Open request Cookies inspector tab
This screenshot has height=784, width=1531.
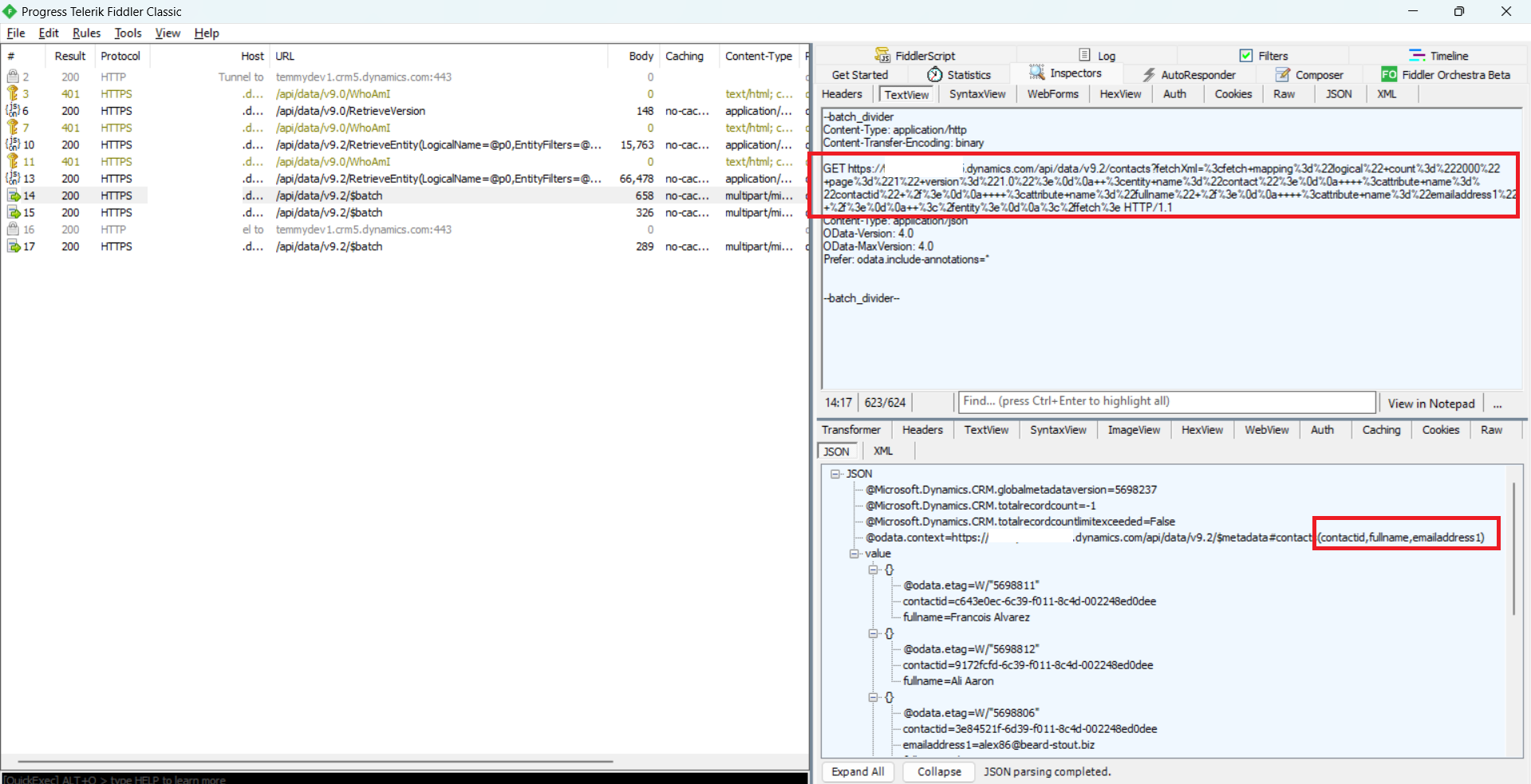point(1233,94)
